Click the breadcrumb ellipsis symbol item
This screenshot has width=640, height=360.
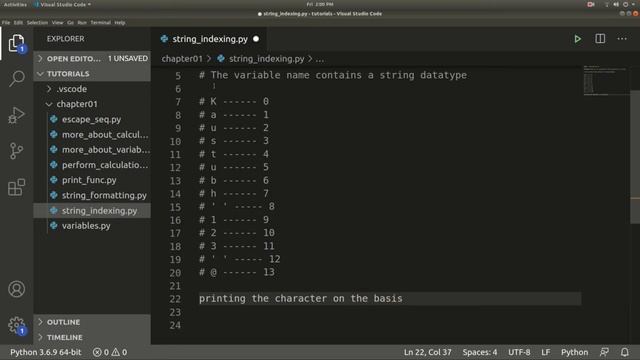click(x=320, y=59)
